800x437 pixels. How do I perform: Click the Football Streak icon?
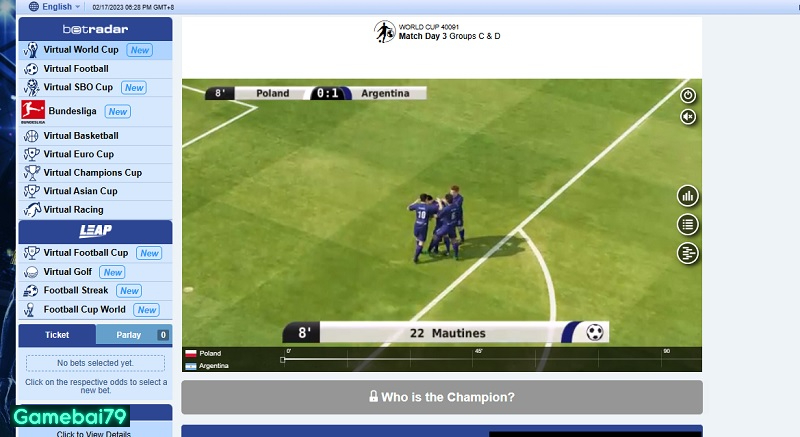click(31, 291)
